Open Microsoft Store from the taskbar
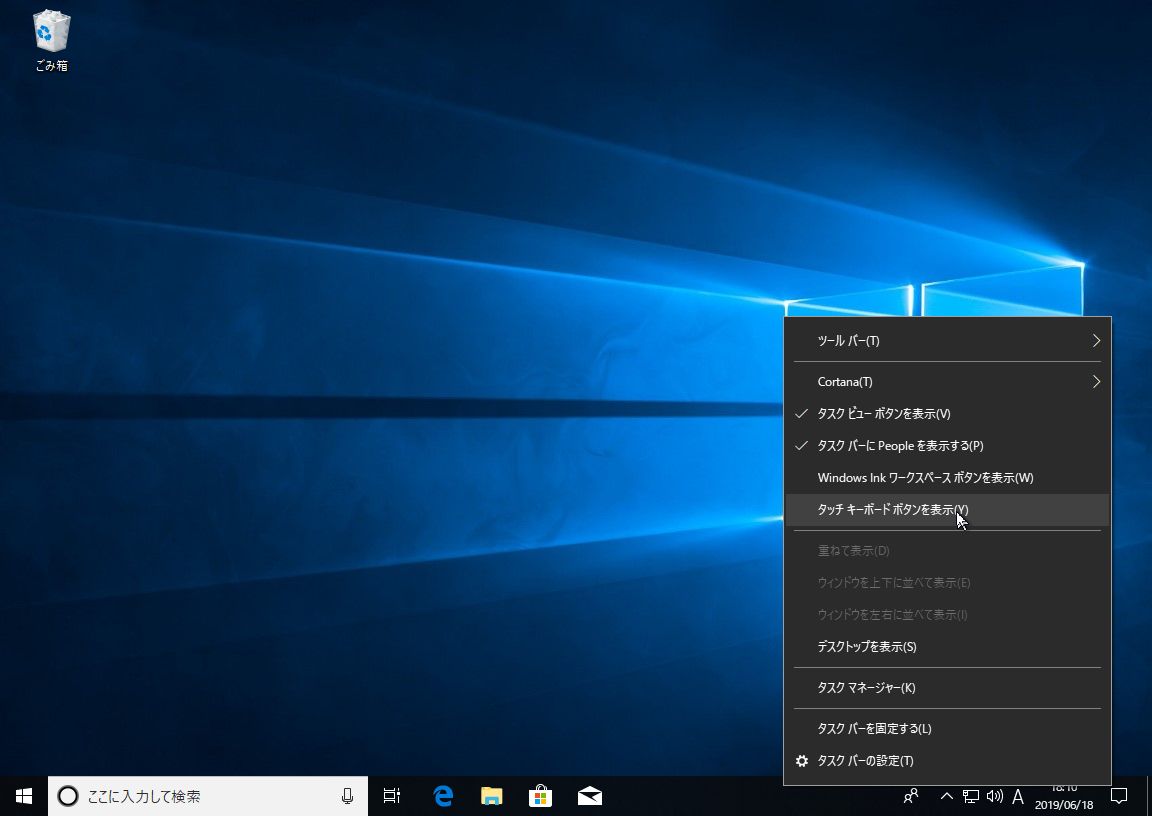 pos(540,796)
